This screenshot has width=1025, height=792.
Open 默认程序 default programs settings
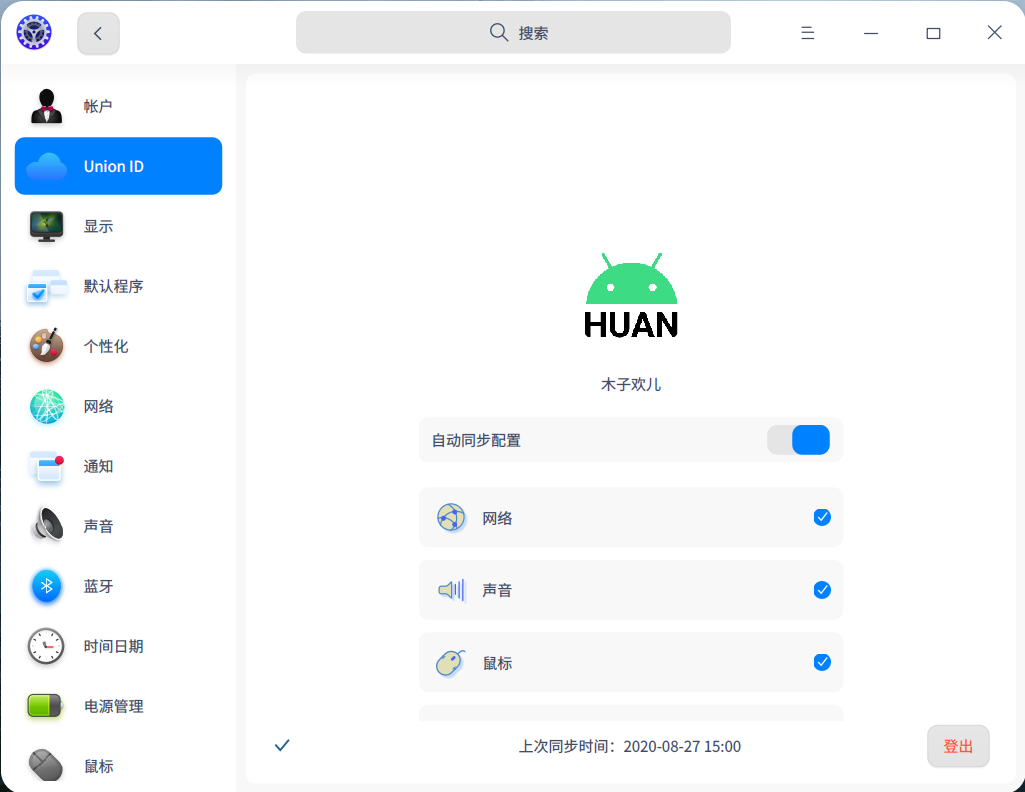pyautogui.click(x=118, y=286)
